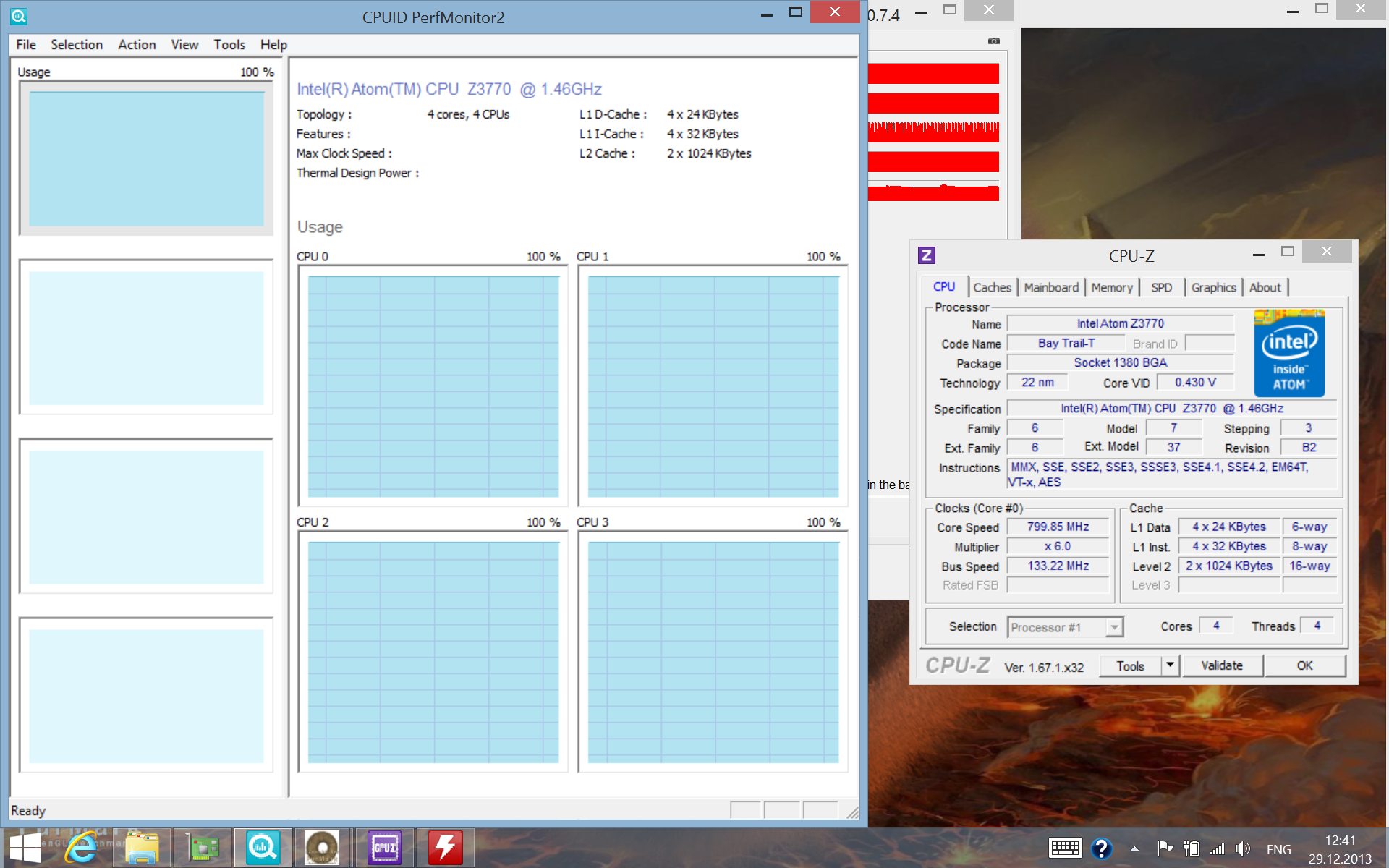The image size is (1389, 868).
Task: Click the volume speaker tray icon
Action: click(1243, 848)
